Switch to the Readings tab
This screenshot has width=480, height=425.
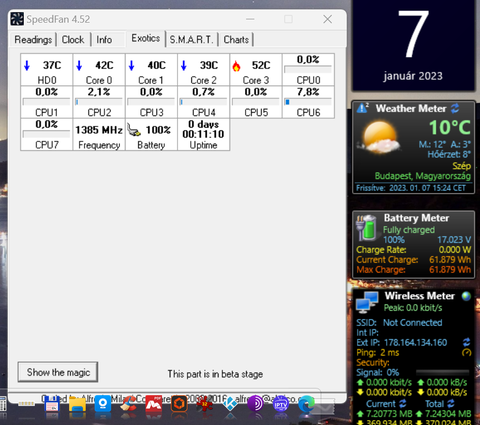33,40
